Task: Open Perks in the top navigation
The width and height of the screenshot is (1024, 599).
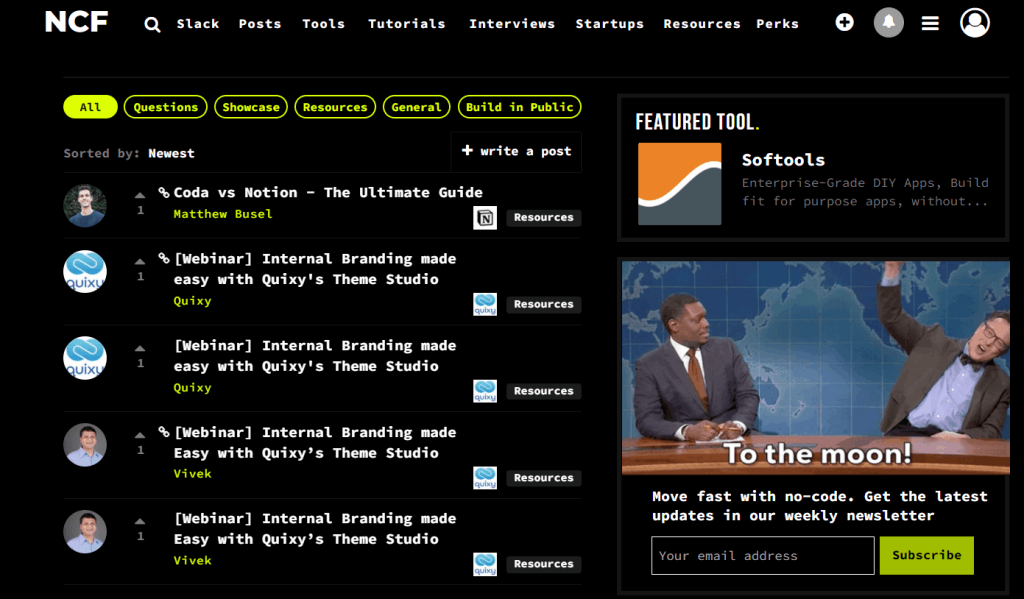Action: coord(777,24)
